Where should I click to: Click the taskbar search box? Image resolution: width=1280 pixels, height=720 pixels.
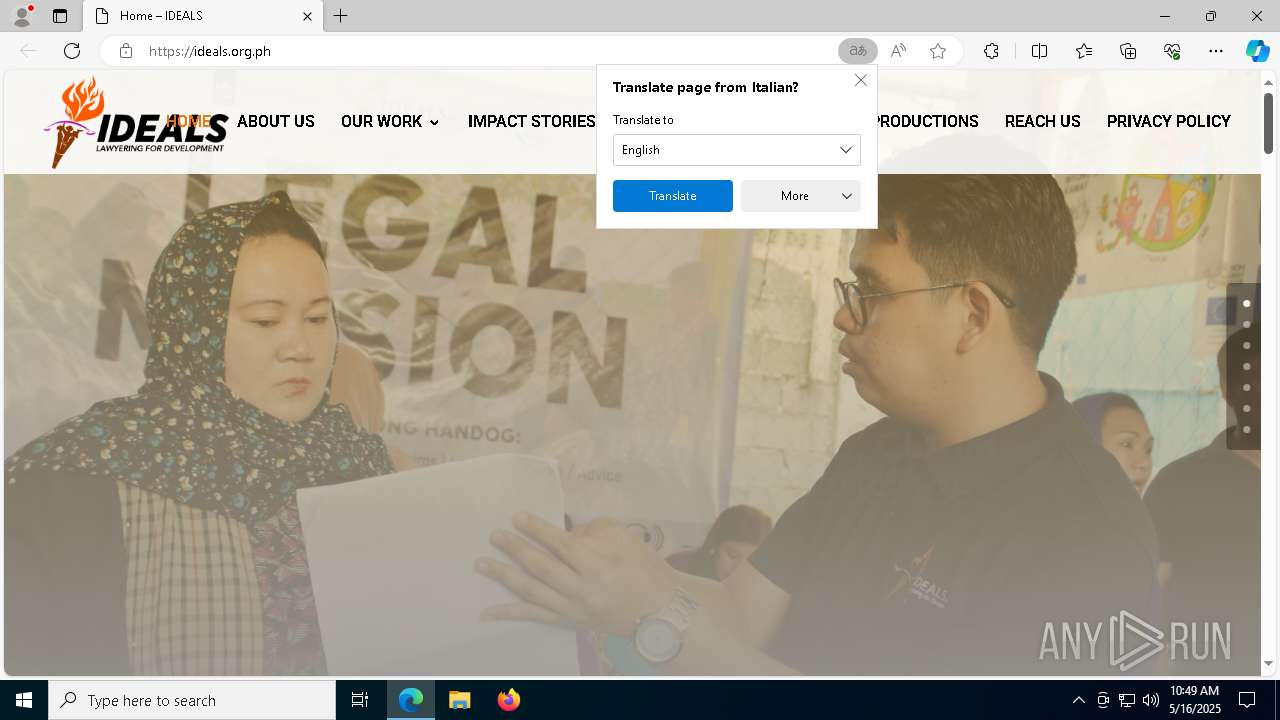point(192,700)
